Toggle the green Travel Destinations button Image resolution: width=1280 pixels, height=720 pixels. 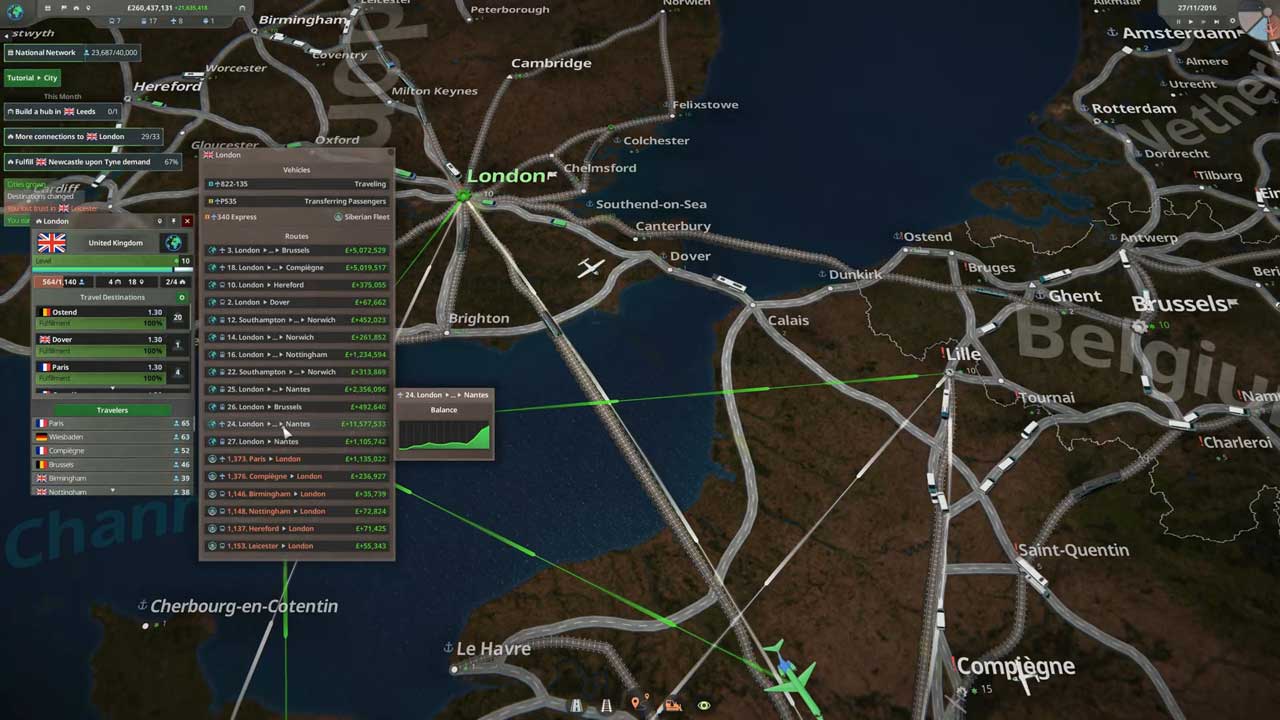pyautogui.click(x=181, y=297)
